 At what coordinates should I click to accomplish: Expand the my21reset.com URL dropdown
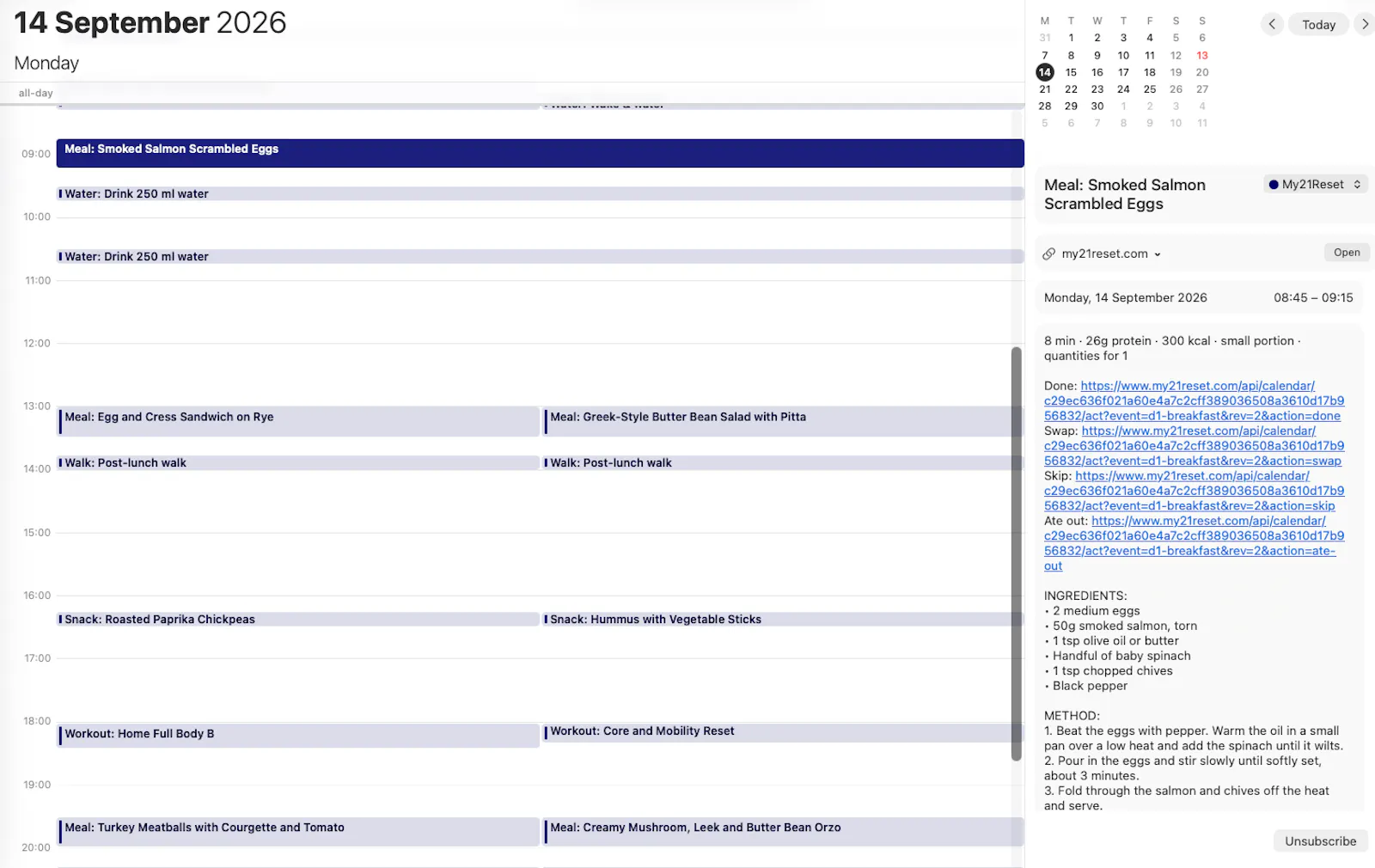click(1158, 254)
